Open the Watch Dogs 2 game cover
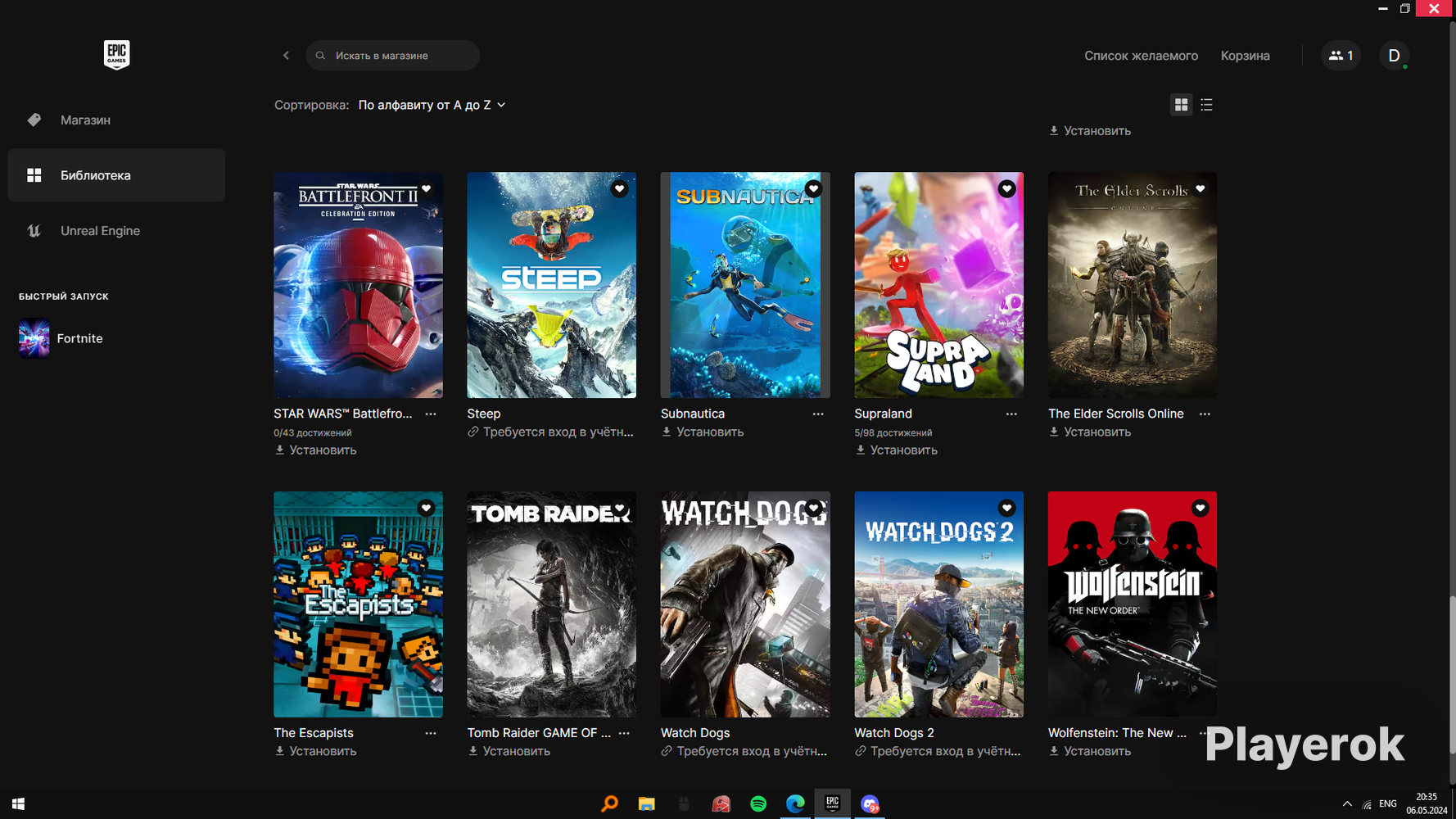1456x819 pixels. (x=938, y=604)
